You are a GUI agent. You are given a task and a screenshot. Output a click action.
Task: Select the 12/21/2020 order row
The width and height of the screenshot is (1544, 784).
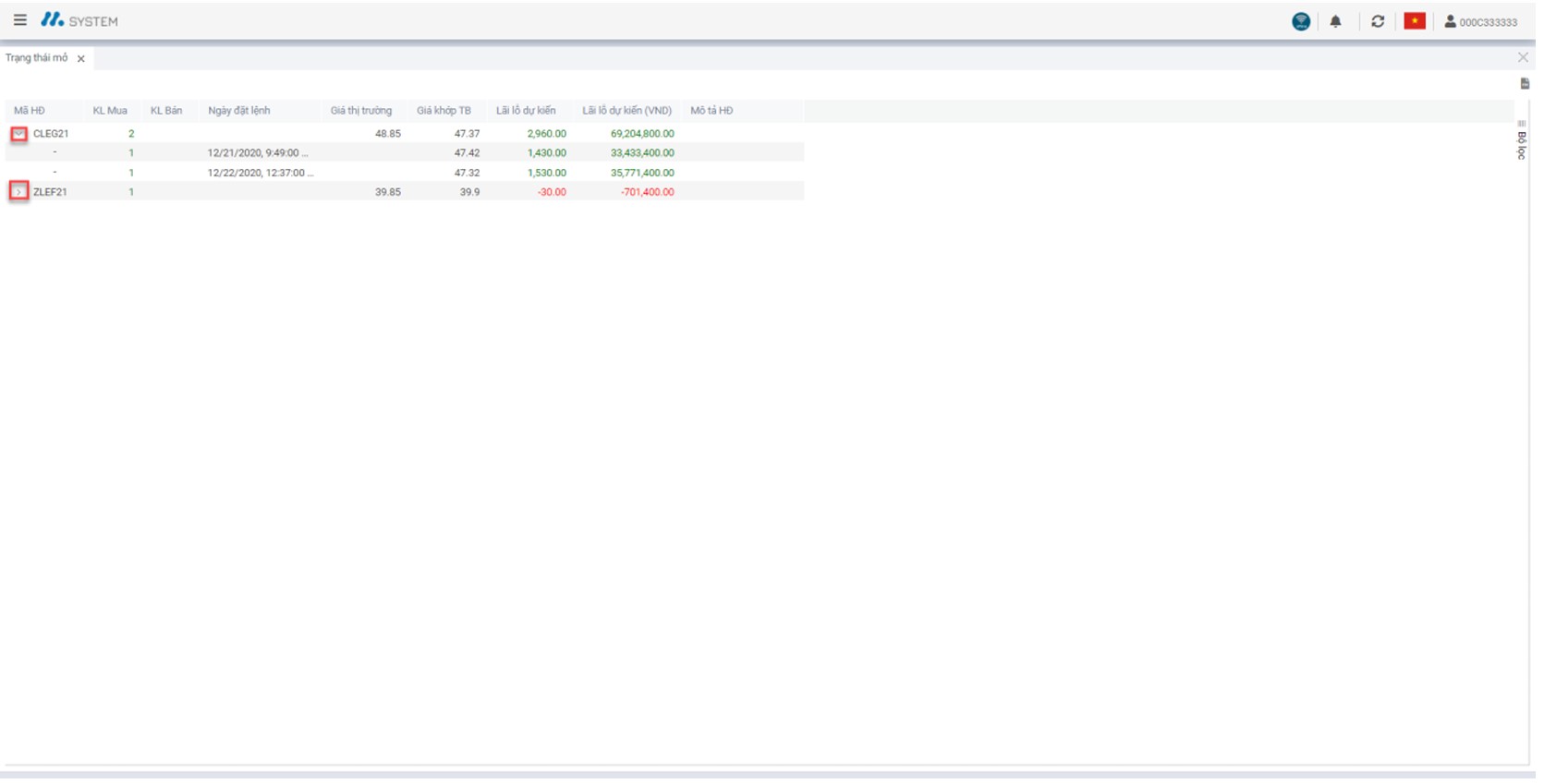[259, 154]
